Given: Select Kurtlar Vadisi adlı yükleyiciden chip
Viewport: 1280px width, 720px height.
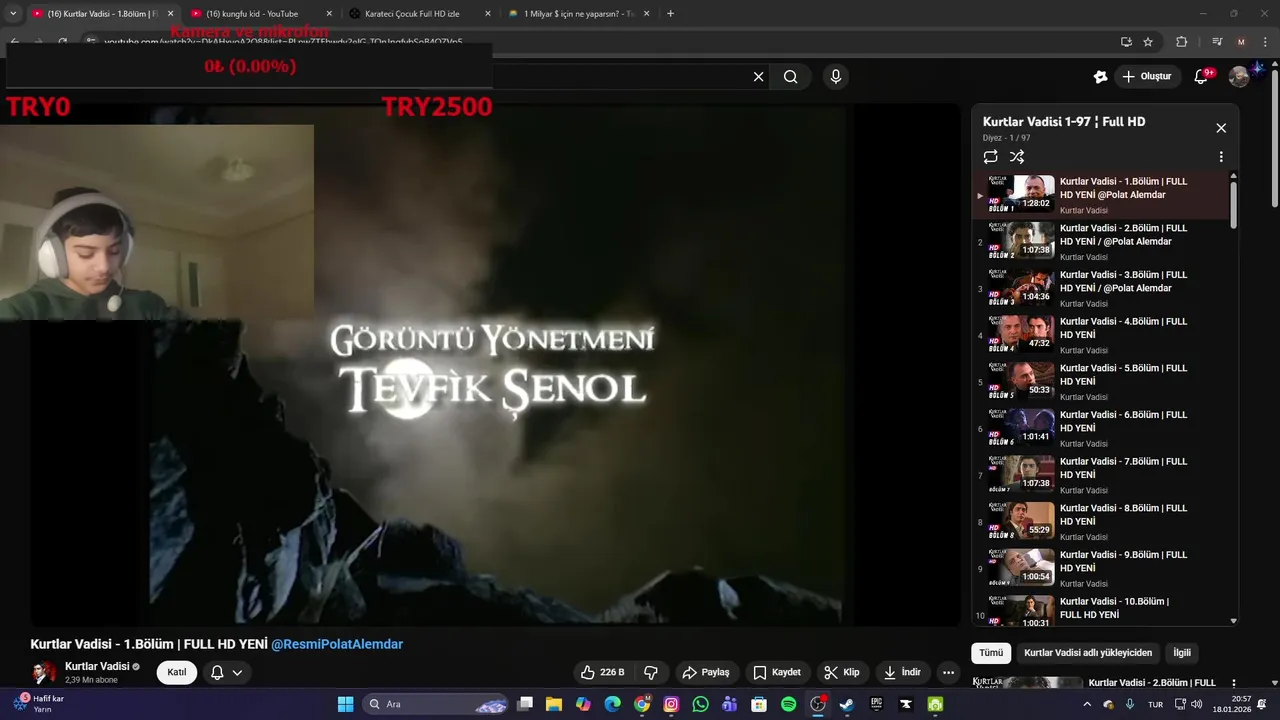Looking at the screenshot, I should (x=1088, y=653).
